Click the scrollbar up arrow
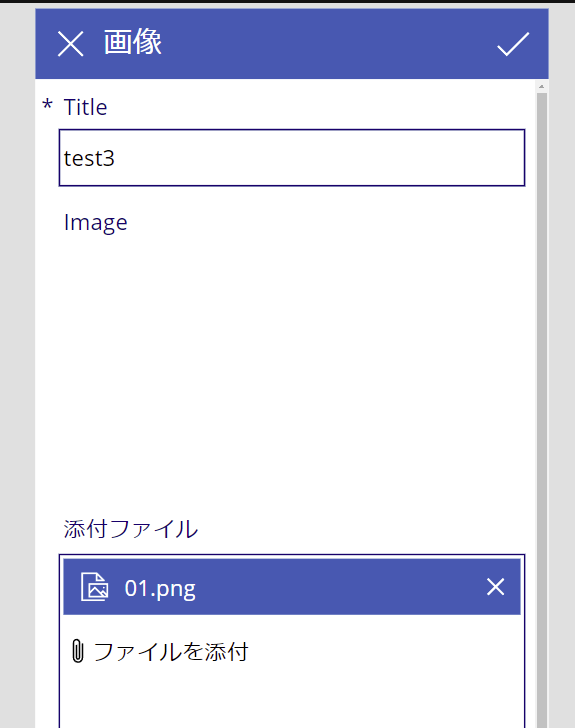The width and height of the screenshot is (575, 728). [541, 86]
